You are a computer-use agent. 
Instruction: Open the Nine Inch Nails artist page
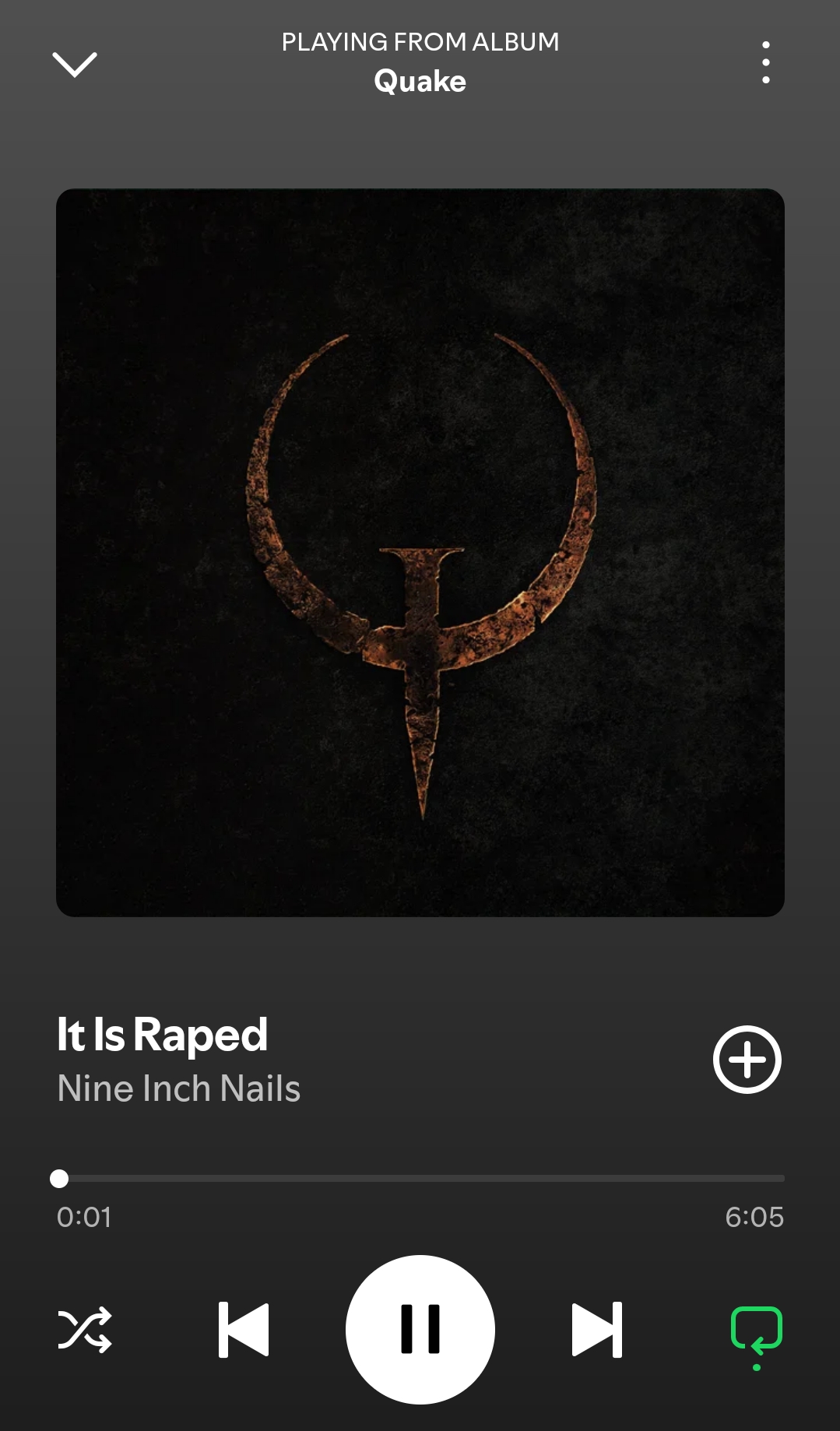pyautogui.click(x=179, y=1088)
